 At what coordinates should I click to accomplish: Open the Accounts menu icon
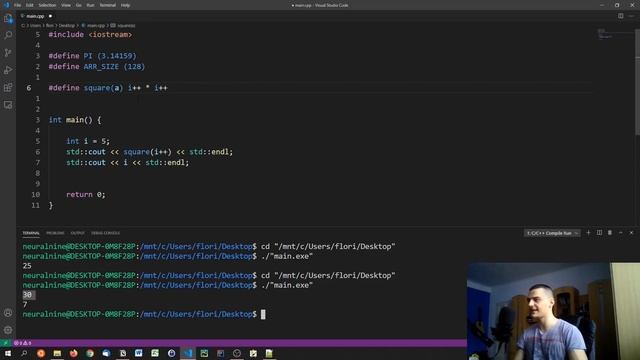point(8,313)
